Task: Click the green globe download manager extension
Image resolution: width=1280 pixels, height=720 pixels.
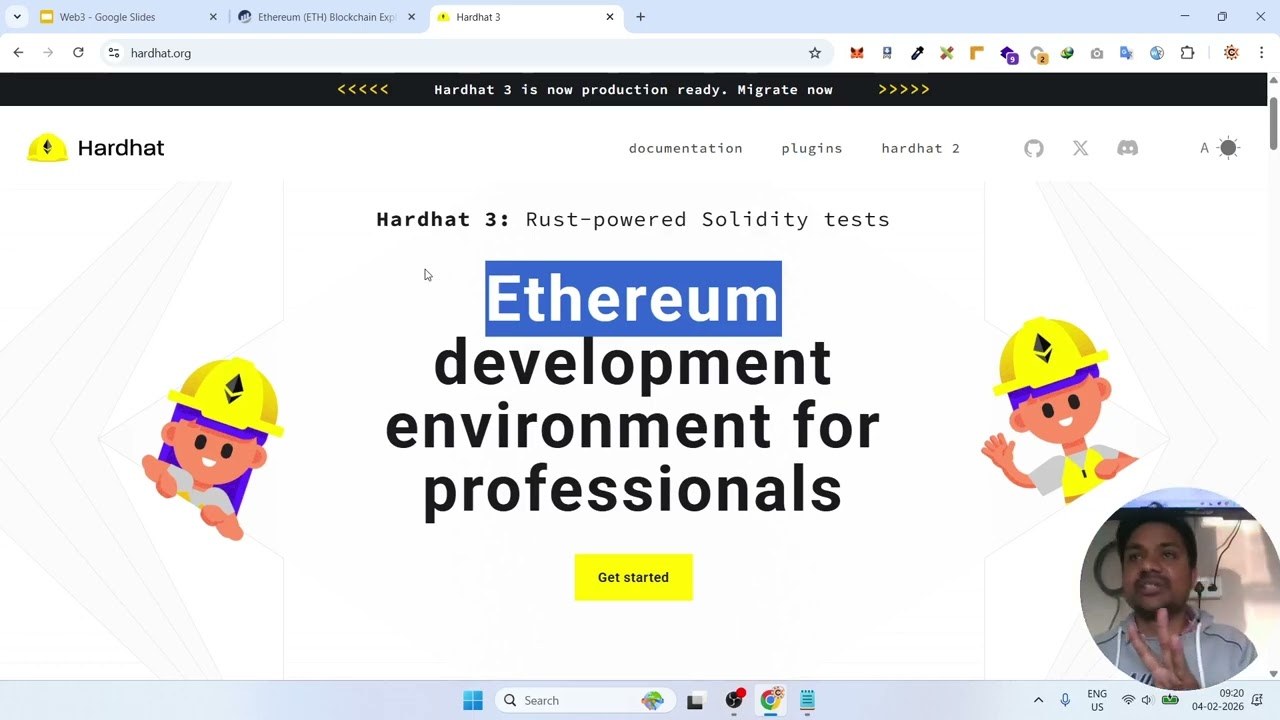Action: click(x=1067, y=53)
